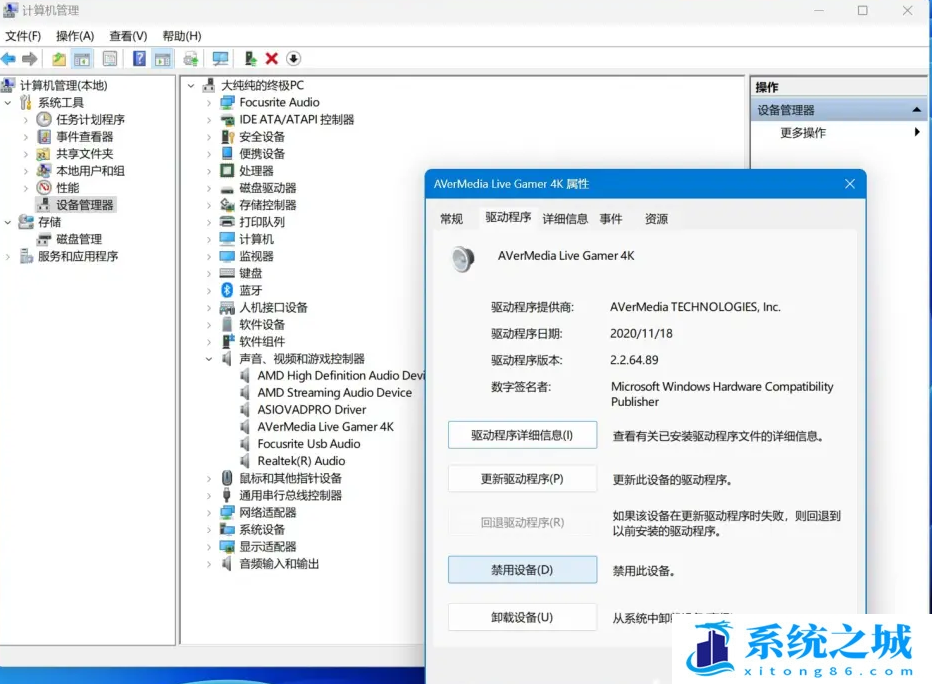Screen dimensions: 932x684
Task: Switch to the 事件 tab
Action: click(x=610, y=219)
